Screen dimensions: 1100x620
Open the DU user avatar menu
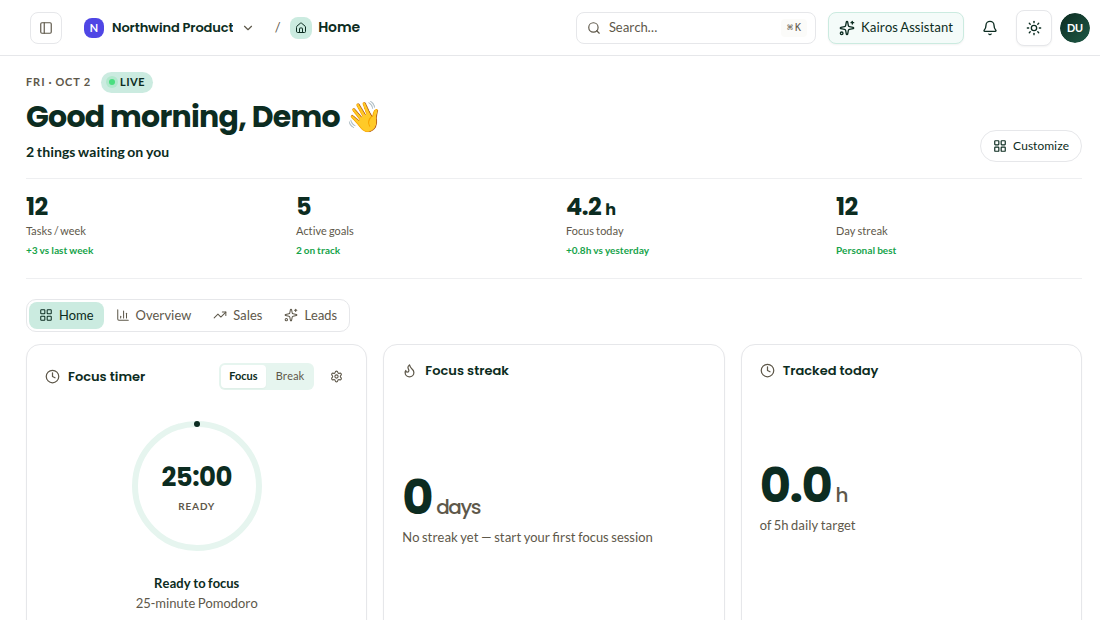(1075, 28)
